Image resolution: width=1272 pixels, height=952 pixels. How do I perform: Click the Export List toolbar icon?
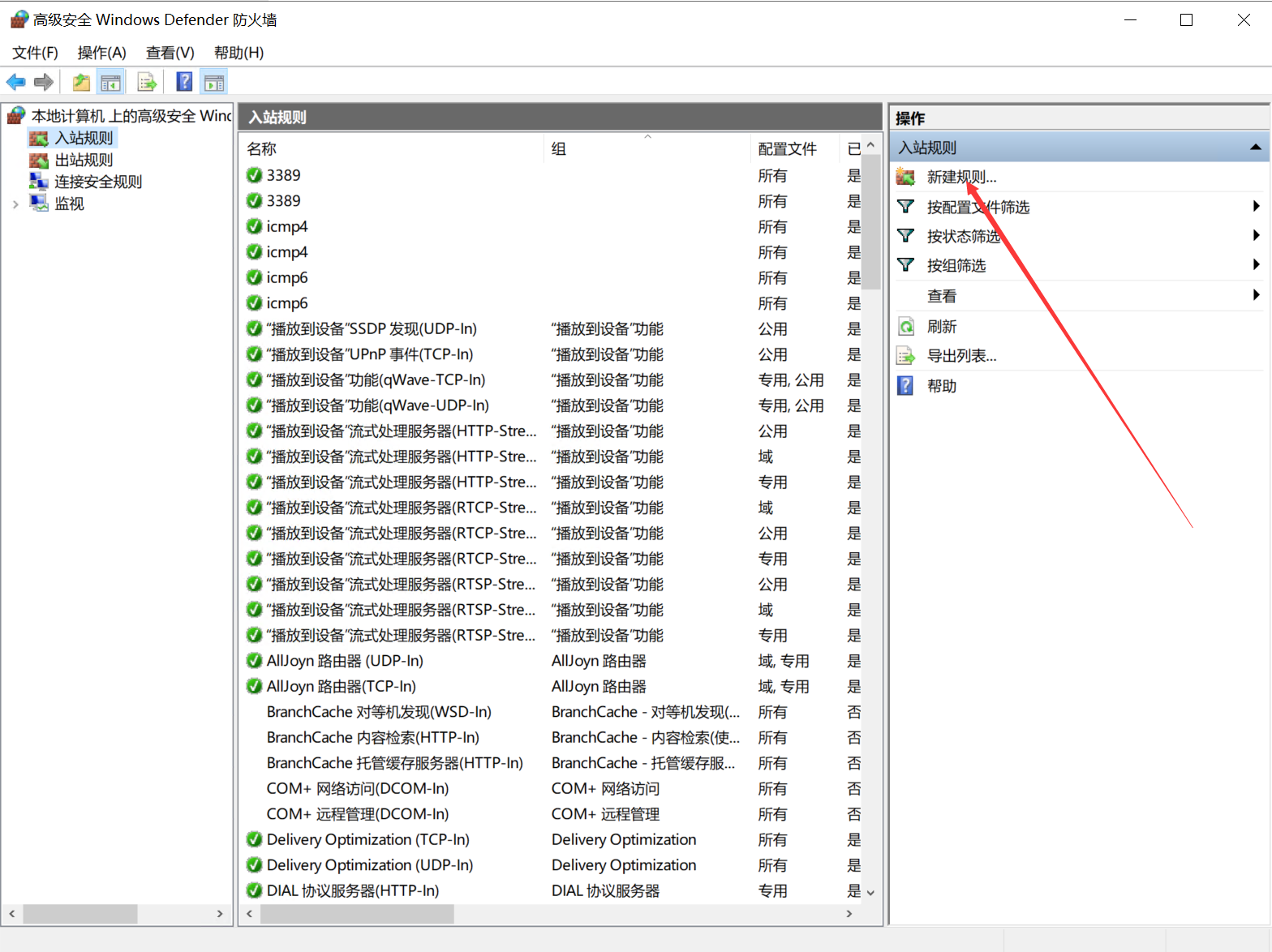147,82
